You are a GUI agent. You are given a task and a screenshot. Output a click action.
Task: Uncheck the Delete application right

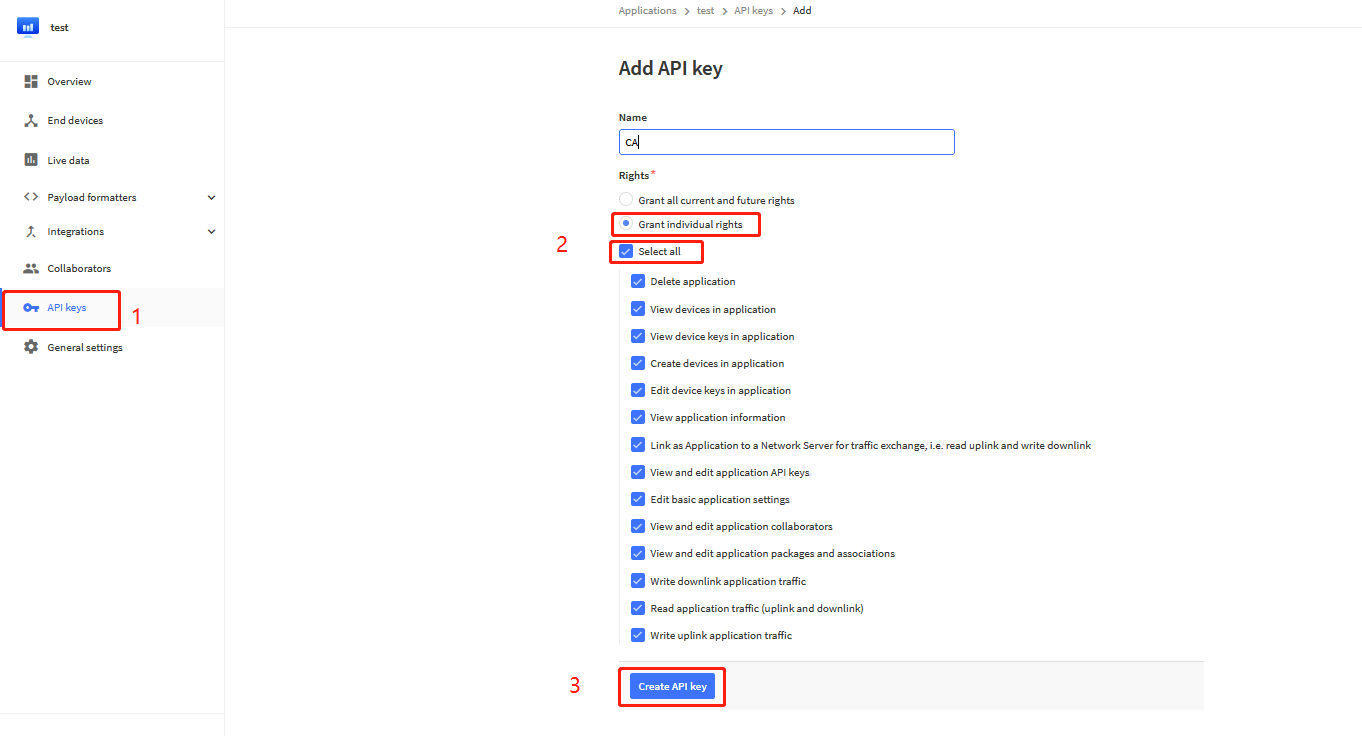point(638,282)
